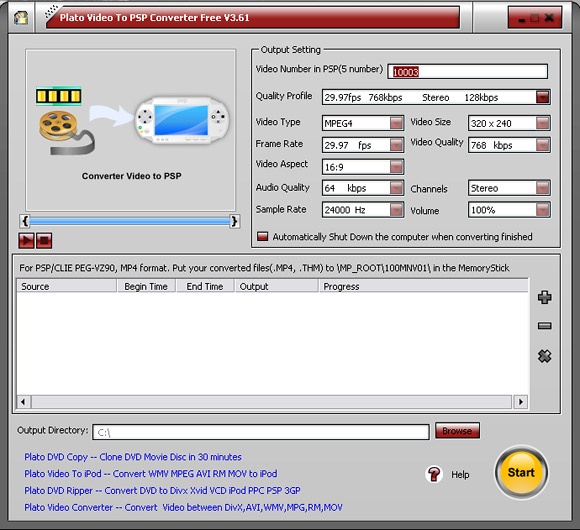Click the End Time column header
Screen dimensions: 580x530
pos(205,286)
